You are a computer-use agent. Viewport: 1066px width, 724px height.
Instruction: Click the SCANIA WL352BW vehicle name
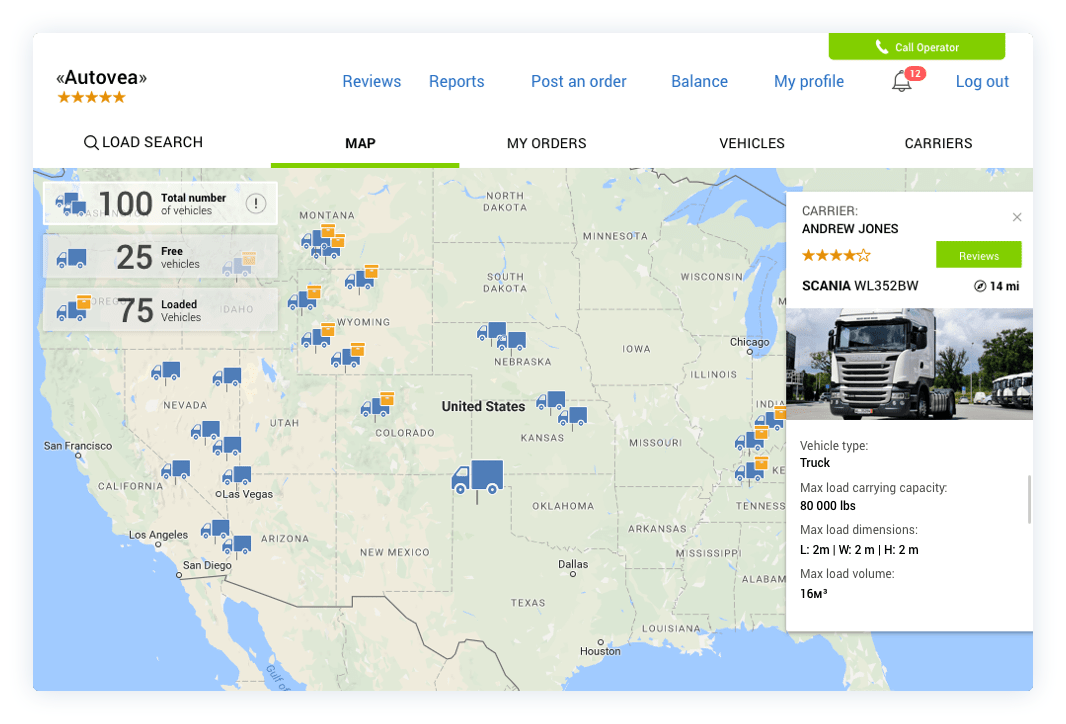860,286
